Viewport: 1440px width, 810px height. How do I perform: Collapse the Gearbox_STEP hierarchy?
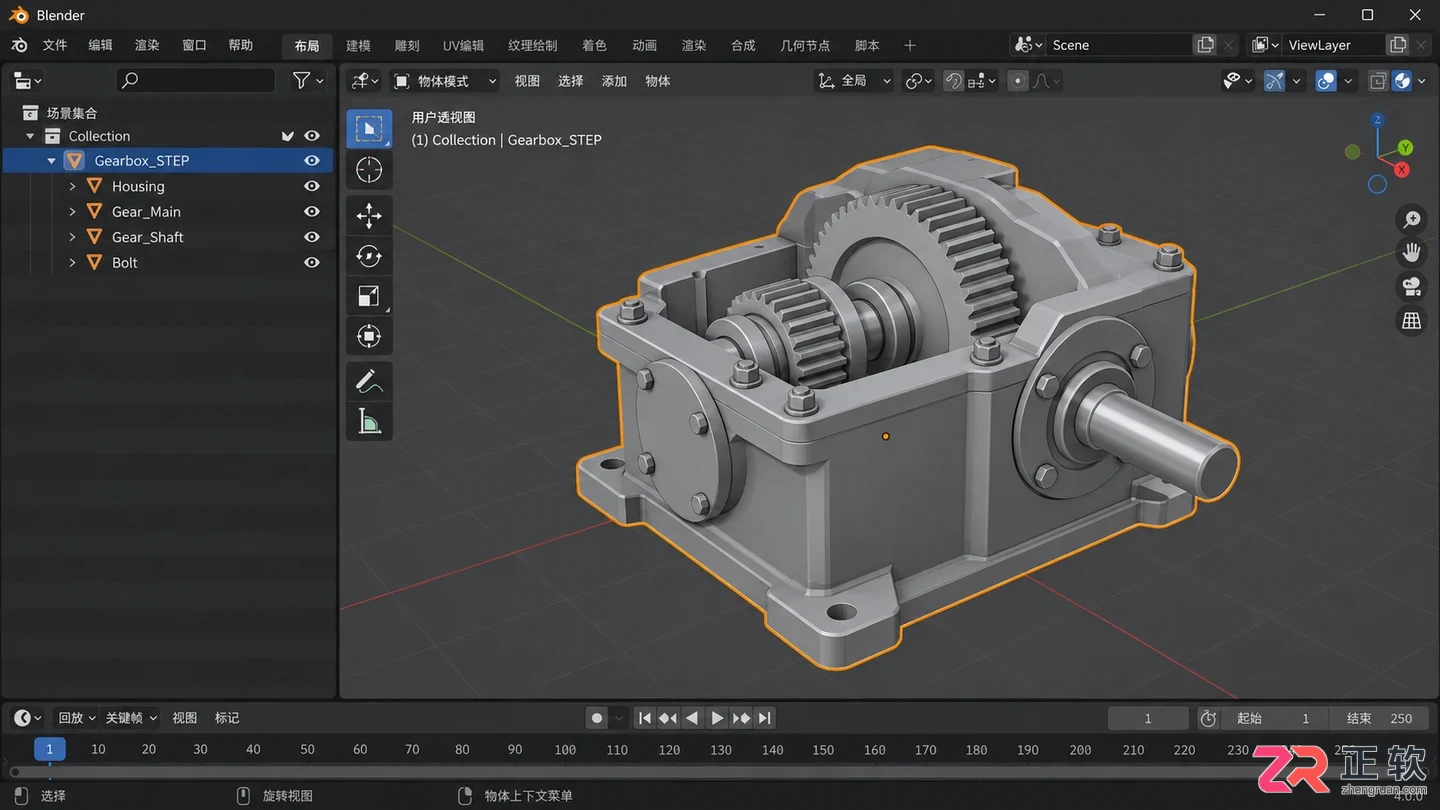point(52,160)
